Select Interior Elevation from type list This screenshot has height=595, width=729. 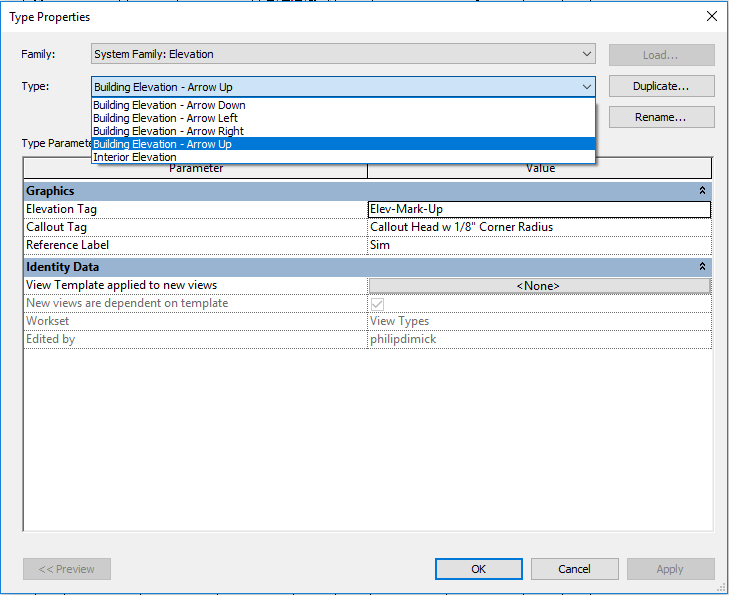pos(343,157)
